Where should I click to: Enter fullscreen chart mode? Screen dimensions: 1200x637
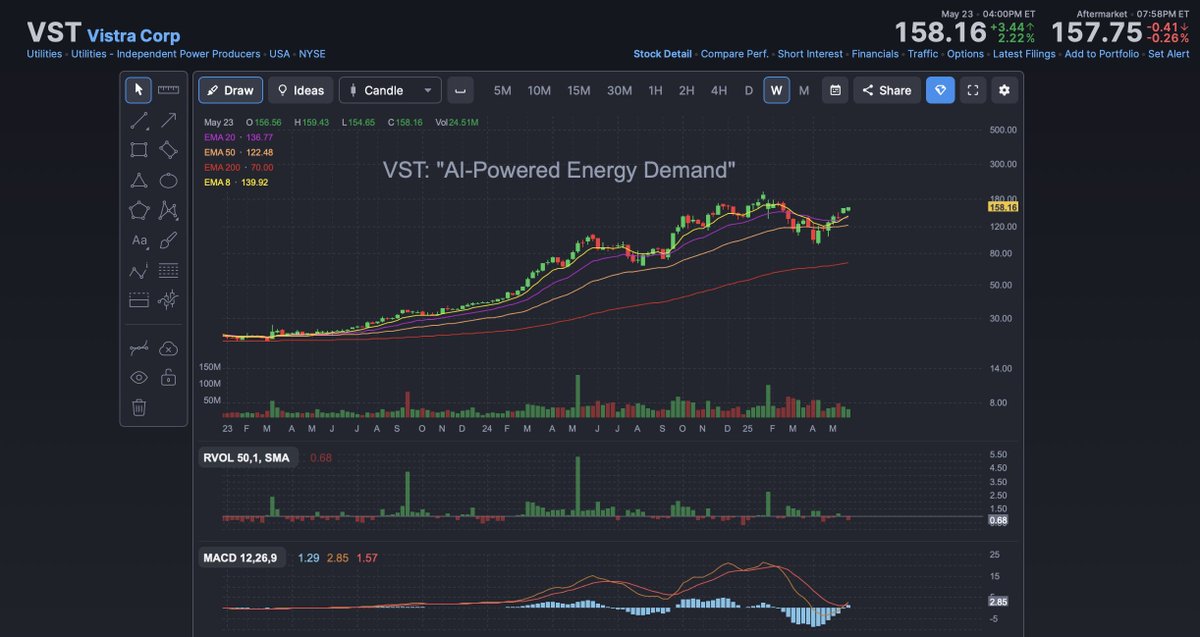click(x=972, y=90)
